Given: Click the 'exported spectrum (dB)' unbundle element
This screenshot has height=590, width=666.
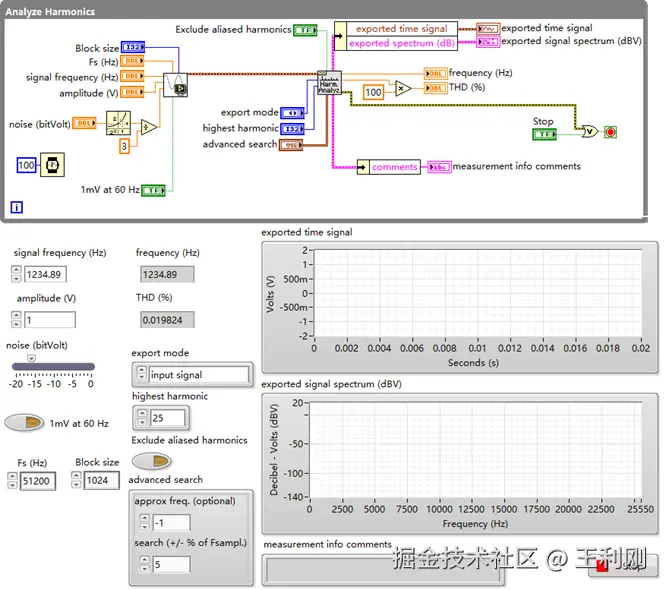Looking at the screenshot, I should coord(402,43).
